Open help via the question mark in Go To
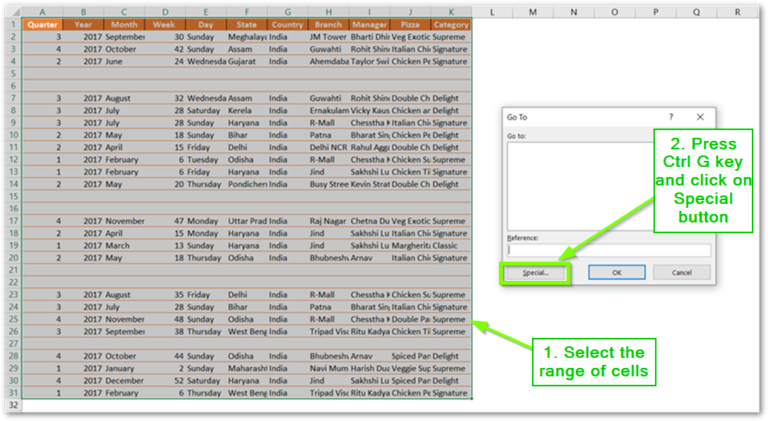The image size is (768, 421). coord(671,117)
